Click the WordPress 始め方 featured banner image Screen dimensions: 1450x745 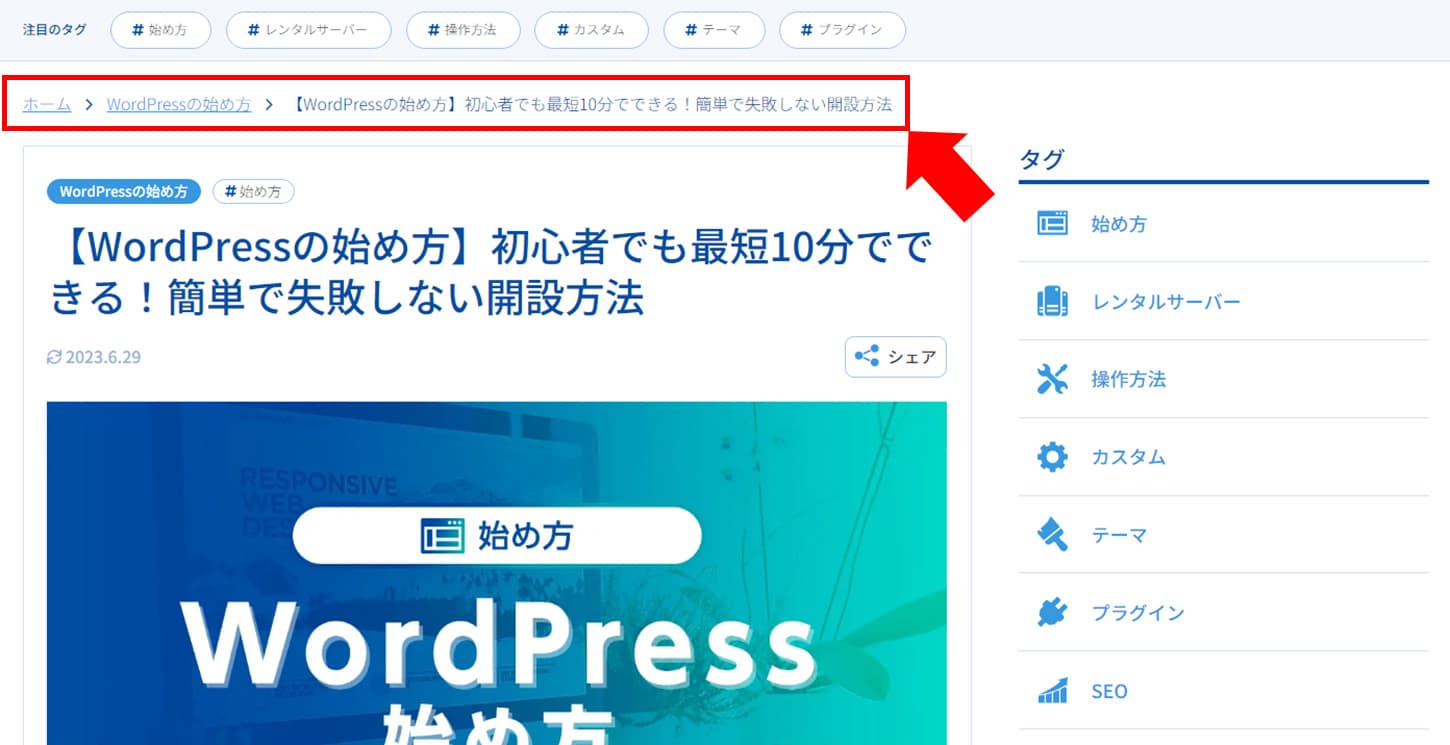pyautogui.click(x=496, y=573)
